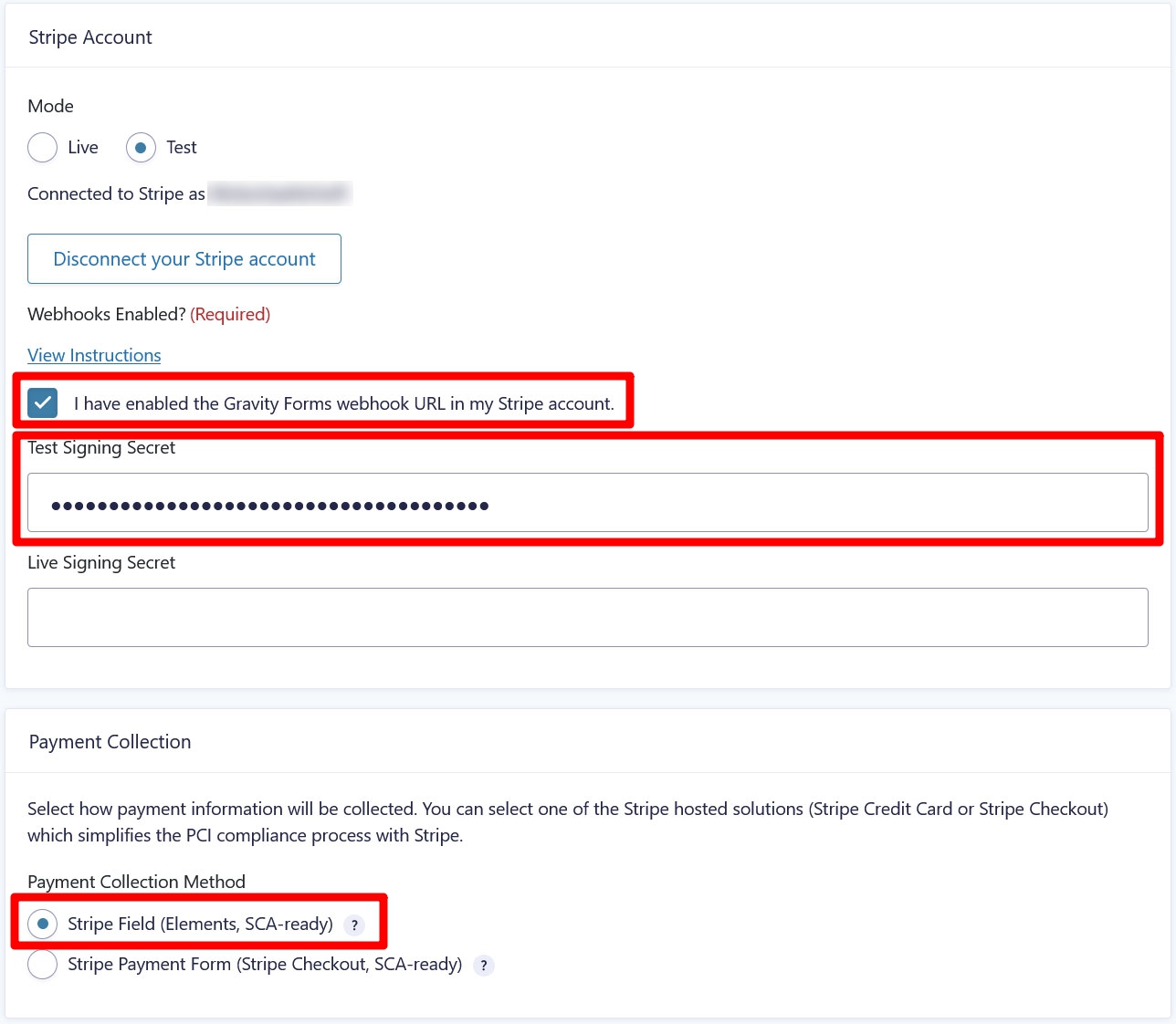Viewport: 1176px width, 1024px height.
Task: Open help tooltip icon for Stripe Payment Form
Action: [484, 965]
